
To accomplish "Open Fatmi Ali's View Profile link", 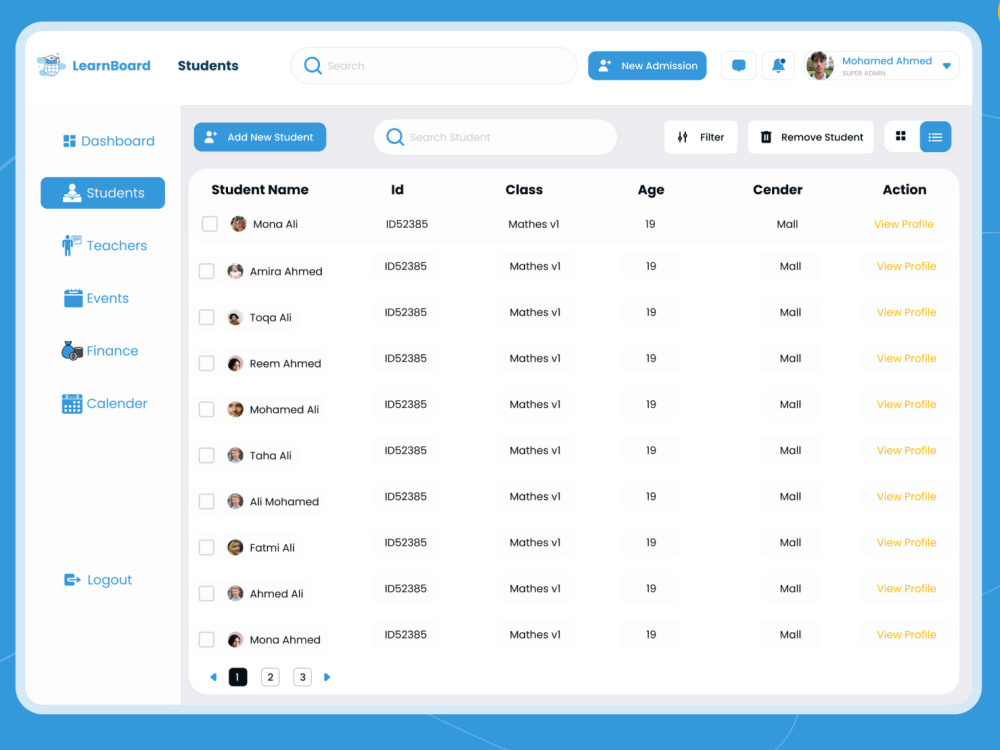I will coord(906,542).
